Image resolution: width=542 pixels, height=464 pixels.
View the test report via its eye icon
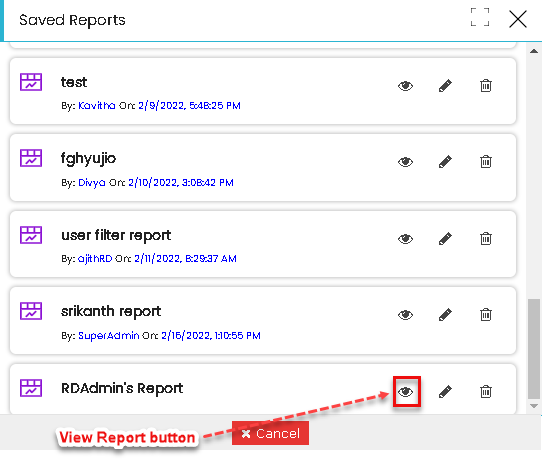[405, 86]
